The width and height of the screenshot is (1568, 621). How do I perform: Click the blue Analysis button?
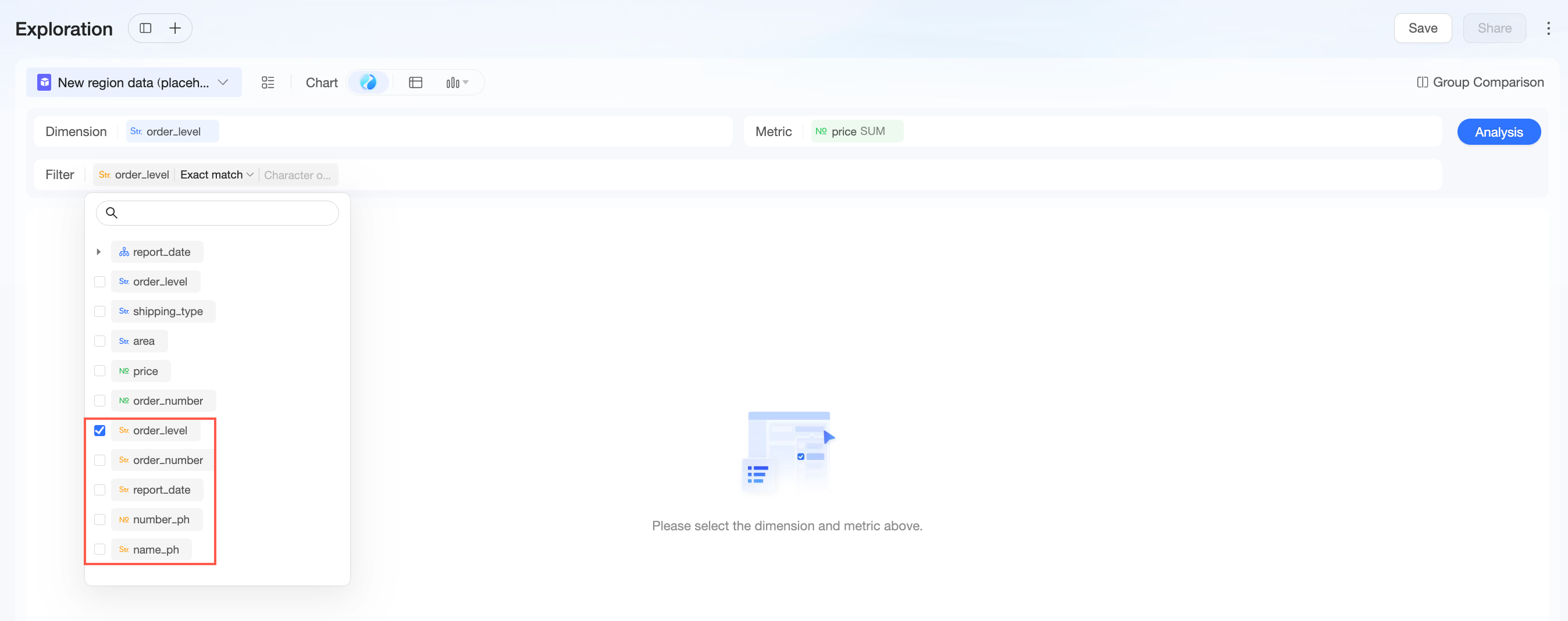coord(1499,132)
